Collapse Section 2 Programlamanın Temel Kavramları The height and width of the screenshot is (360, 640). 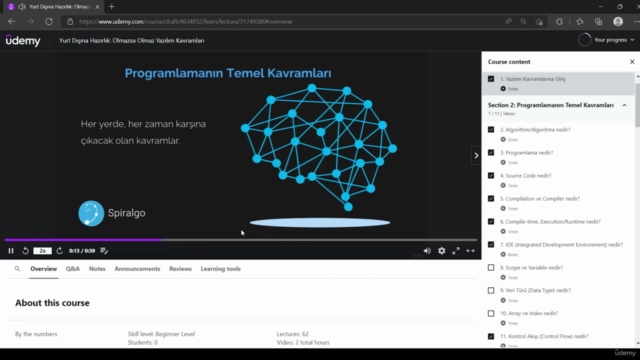coord(624,105)
